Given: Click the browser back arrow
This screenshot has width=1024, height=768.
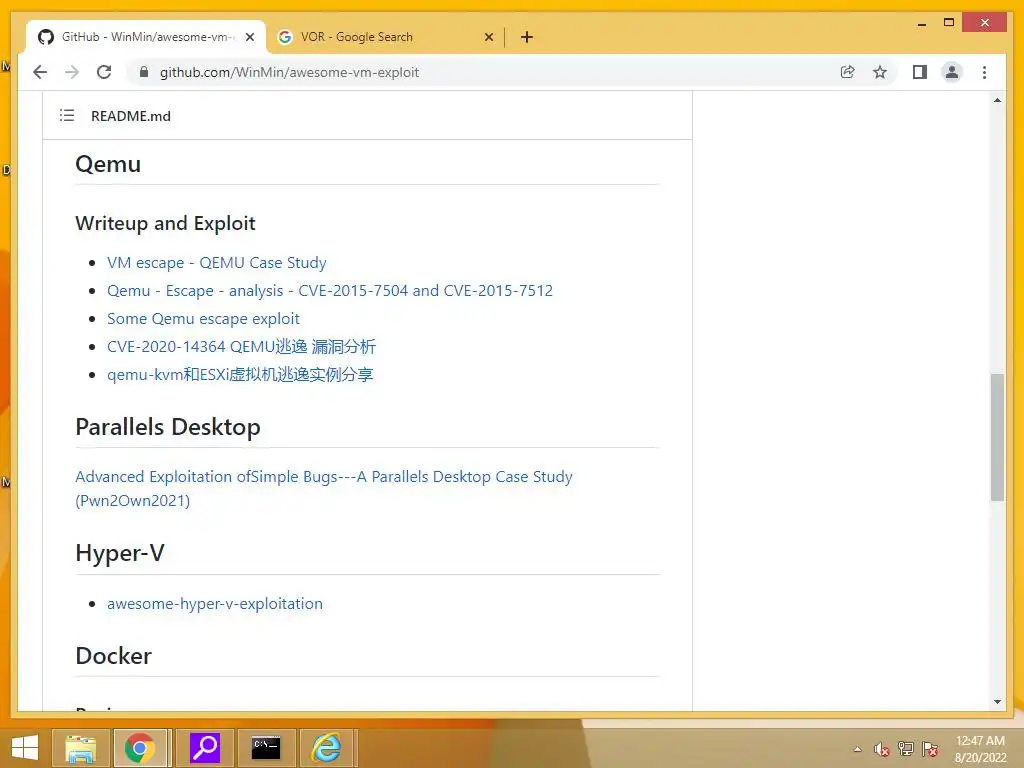Looking at the screenshot, I should coord(40,72).
